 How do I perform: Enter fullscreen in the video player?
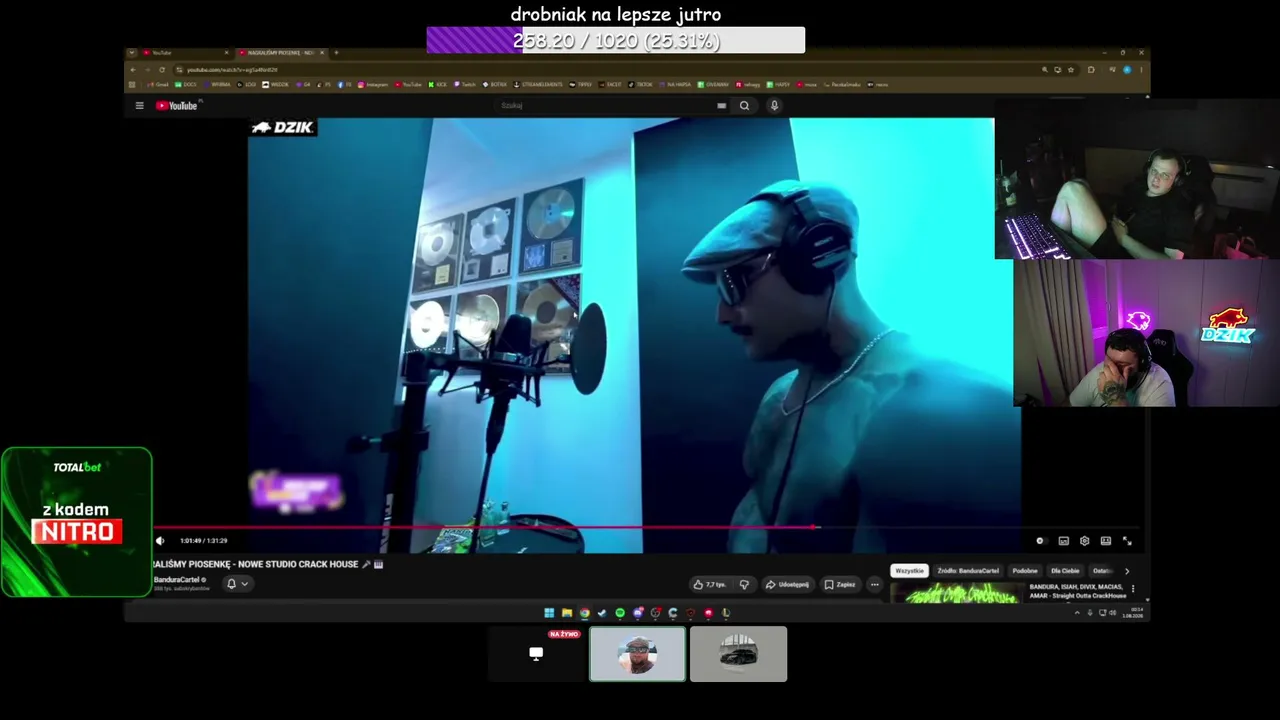click(x=1127, y=541)
